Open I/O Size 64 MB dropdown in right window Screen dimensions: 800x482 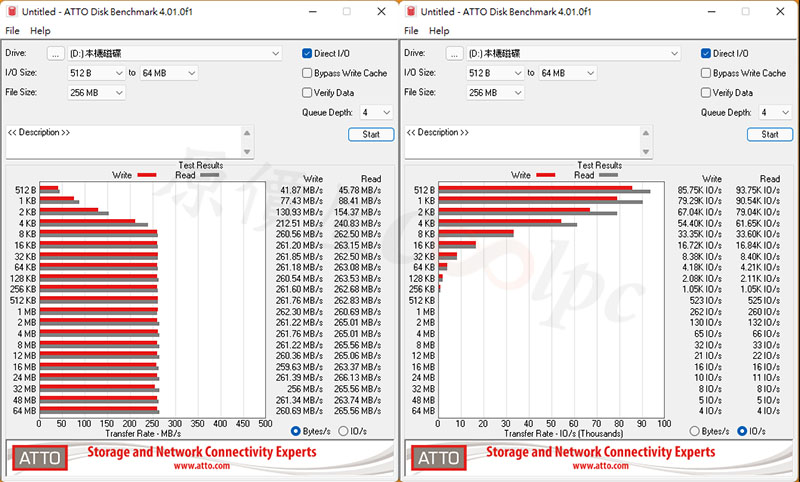point(568,73)
